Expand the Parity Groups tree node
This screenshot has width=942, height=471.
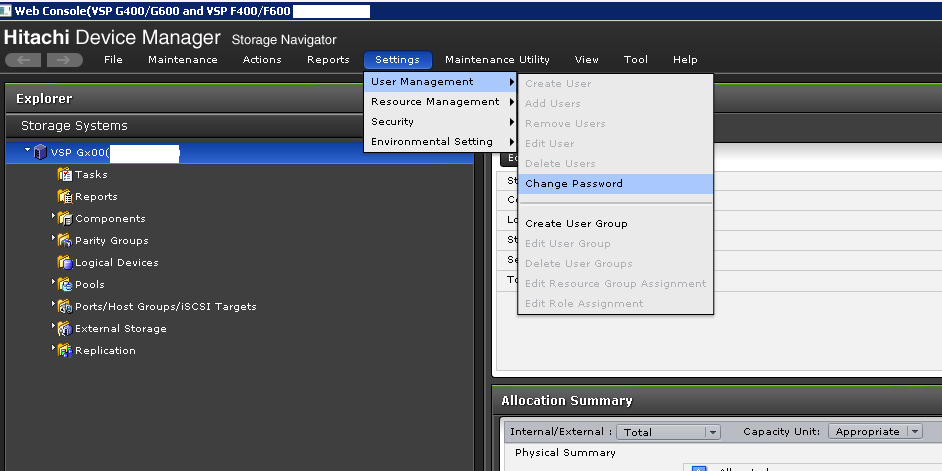tap(53, 237)
